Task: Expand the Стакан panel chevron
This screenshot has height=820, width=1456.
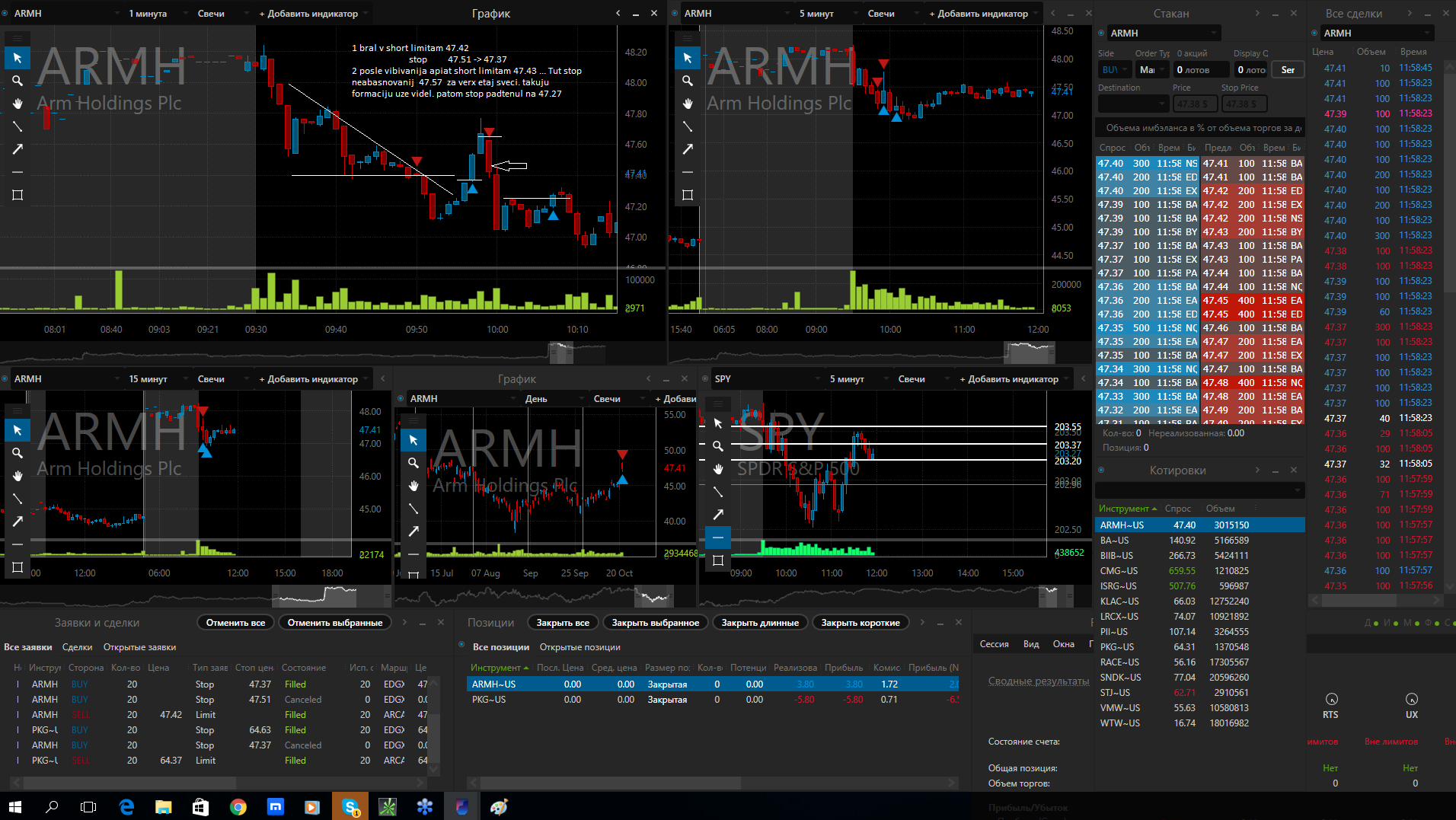Action: click(x=1257, y=13)
